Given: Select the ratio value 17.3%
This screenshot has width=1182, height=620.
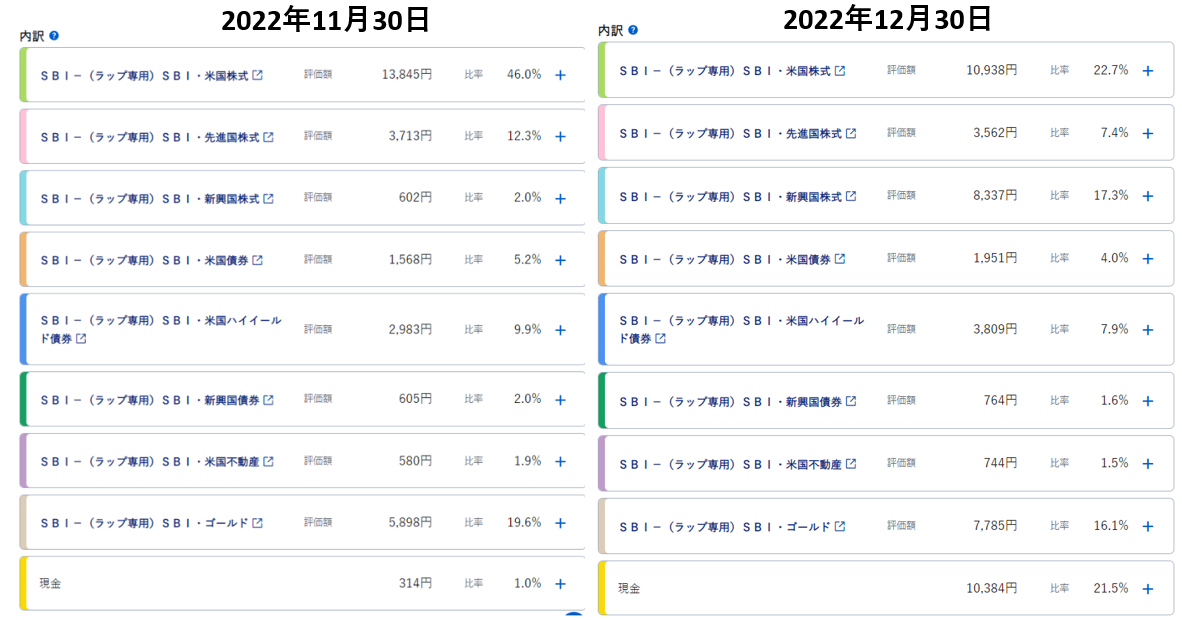Looking at the screenshot, I should (x=1111, y=195).
